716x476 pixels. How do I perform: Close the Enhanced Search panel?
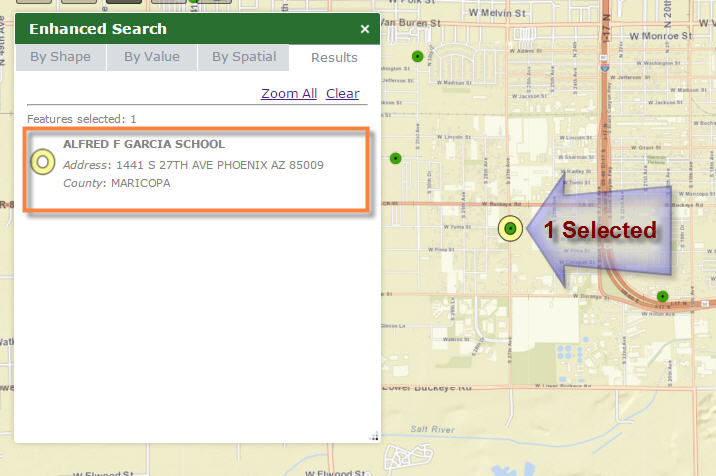(365, 29)
